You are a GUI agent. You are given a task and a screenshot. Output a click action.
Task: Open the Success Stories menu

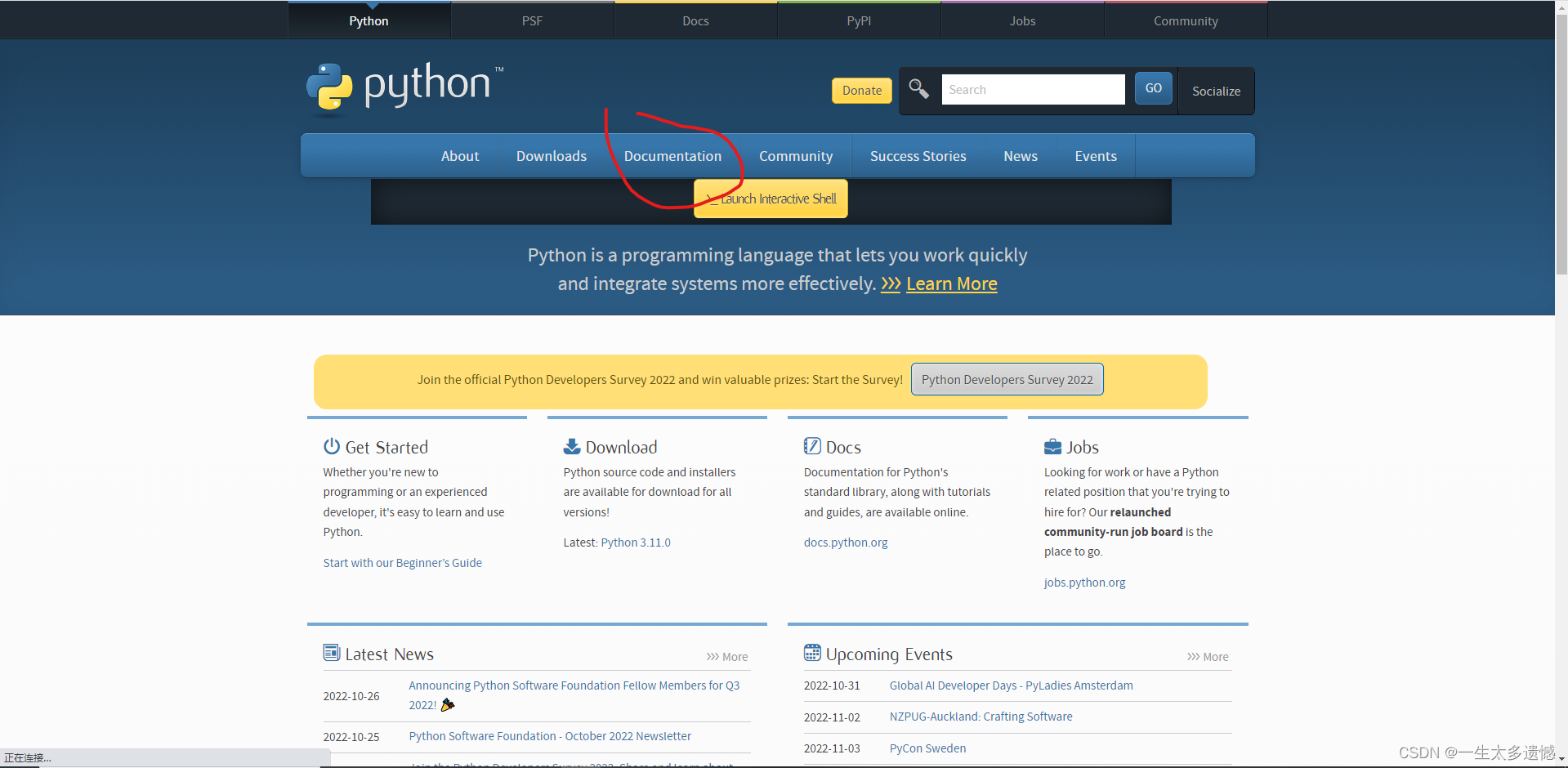point(918,156)
